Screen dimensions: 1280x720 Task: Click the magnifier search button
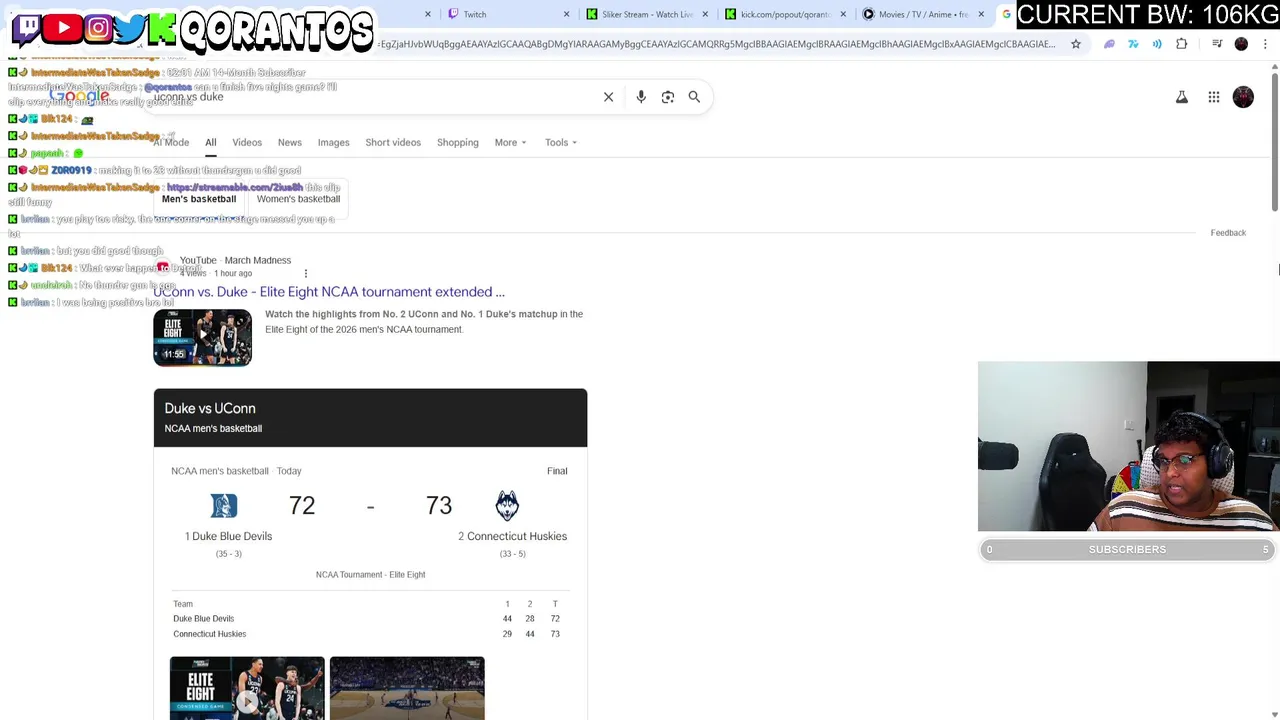point(694,97)
